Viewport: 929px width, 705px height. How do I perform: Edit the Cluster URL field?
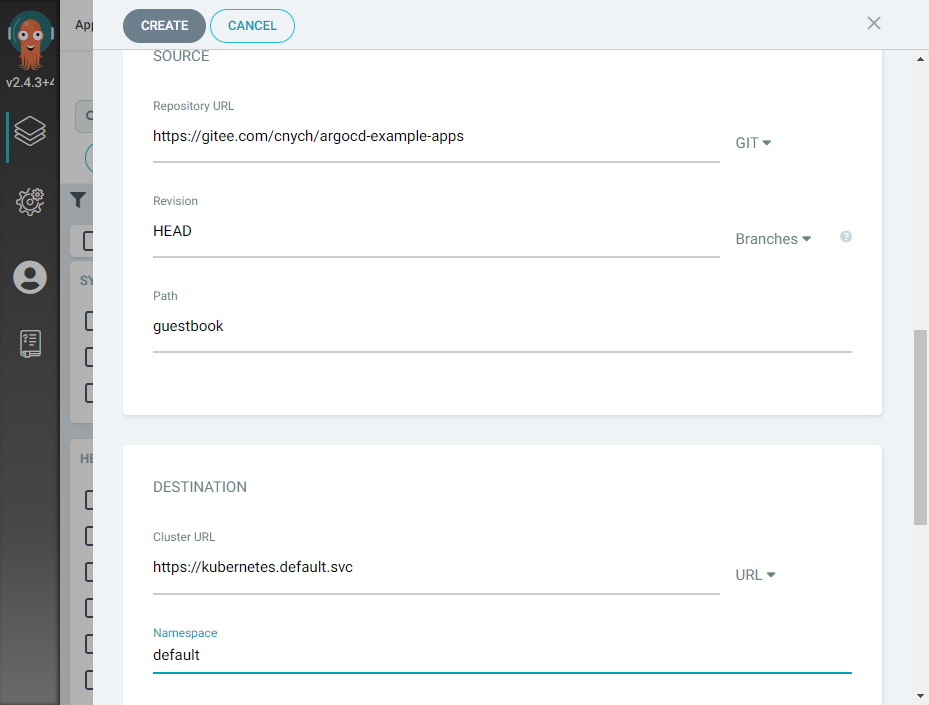point(436,568)
